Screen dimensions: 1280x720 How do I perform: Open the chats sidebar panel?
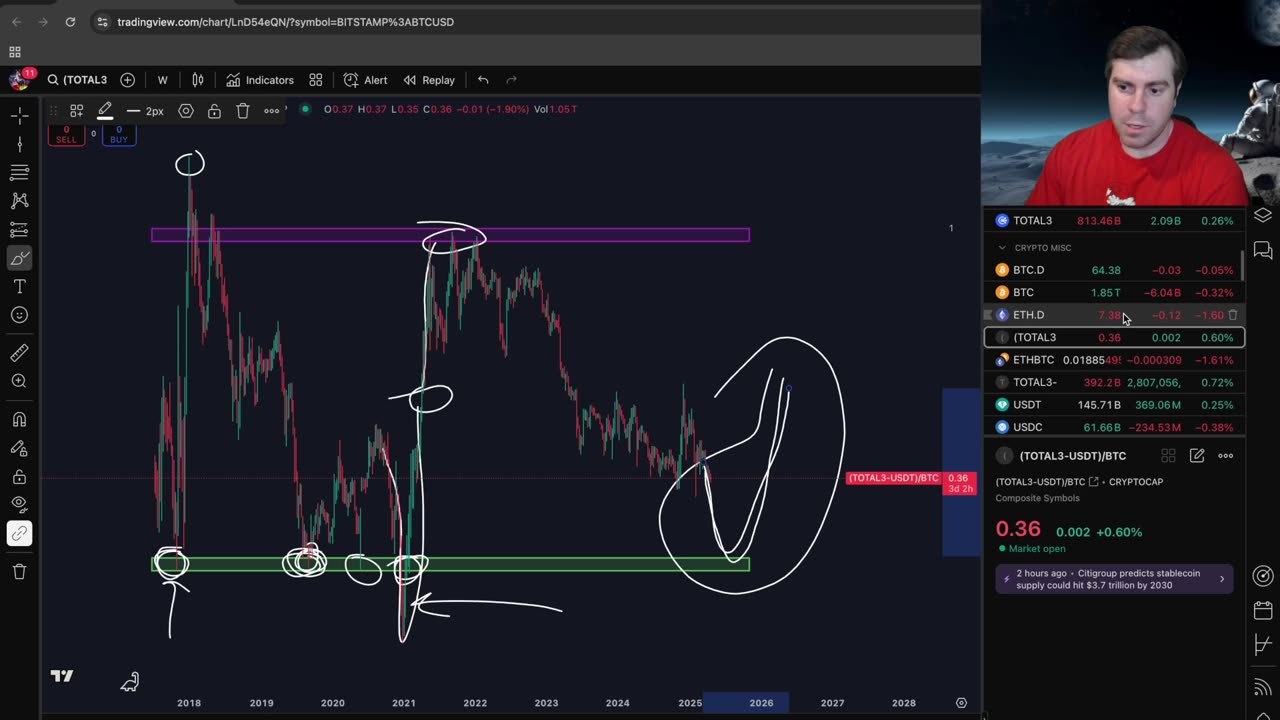click(x=1263, y=250)
